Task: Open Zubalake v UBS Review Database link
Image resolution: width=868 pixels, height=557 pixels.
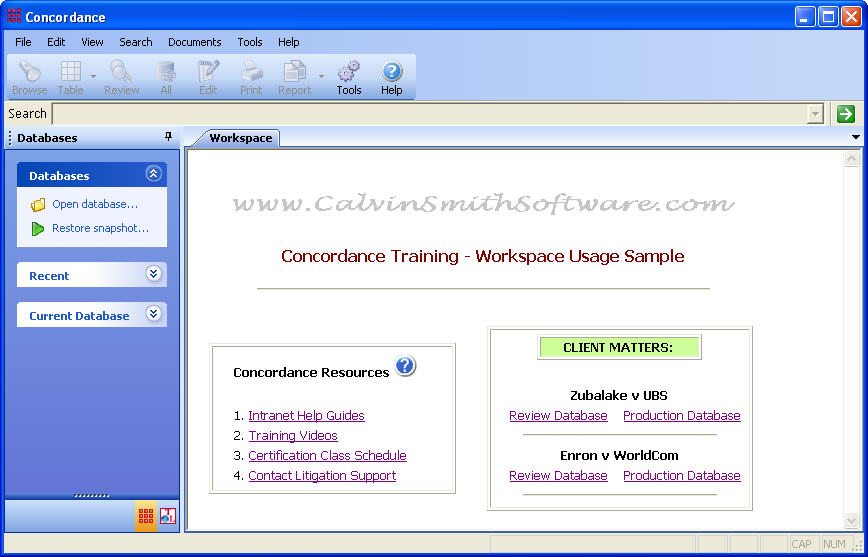Action: (558, 416)
